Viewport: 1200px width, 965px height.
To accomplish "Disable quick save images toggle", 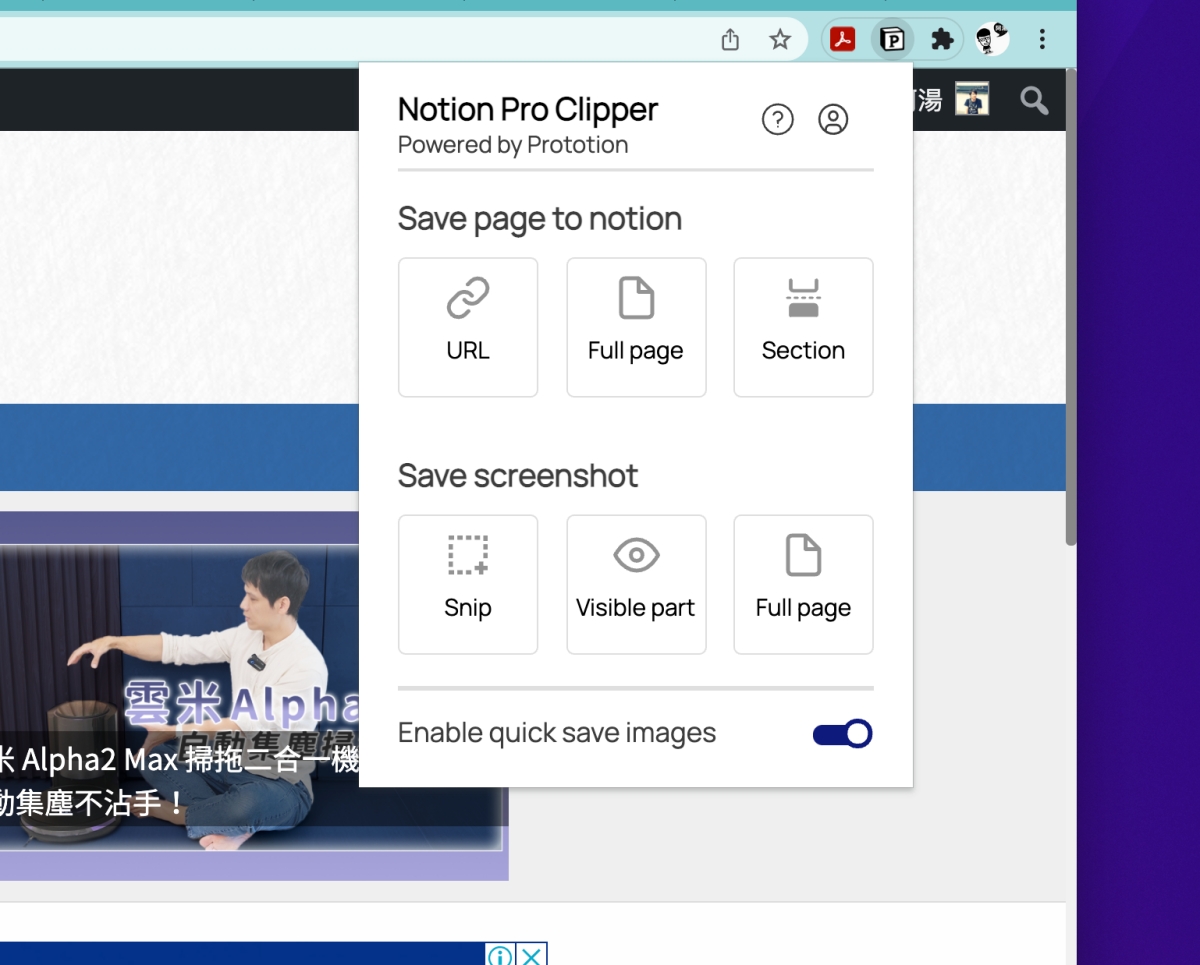I will click(x=842, y=734).
